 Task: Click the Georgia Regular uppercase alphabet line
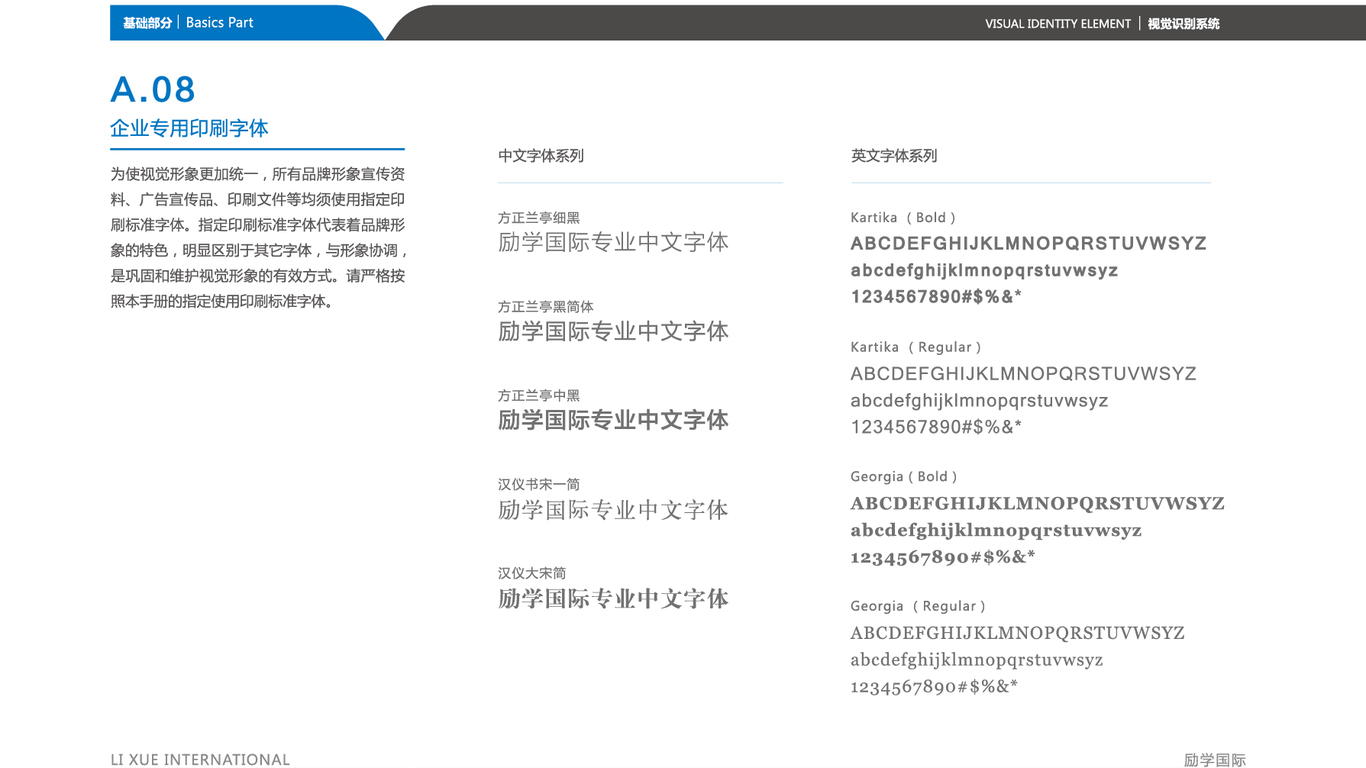(x=1018, y=633)
